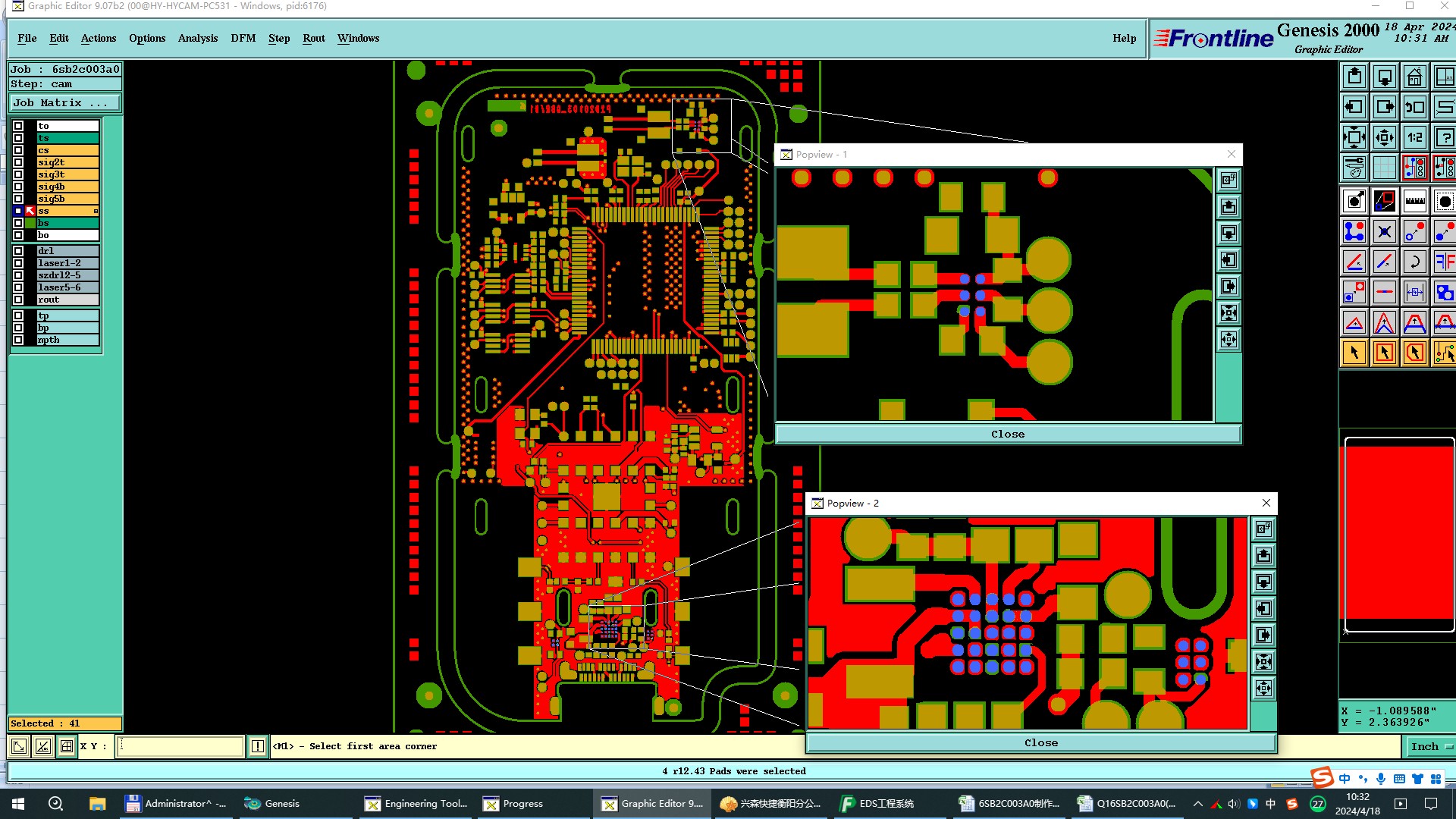
Task: Open the File menu
Action: (x=27, y=38)
